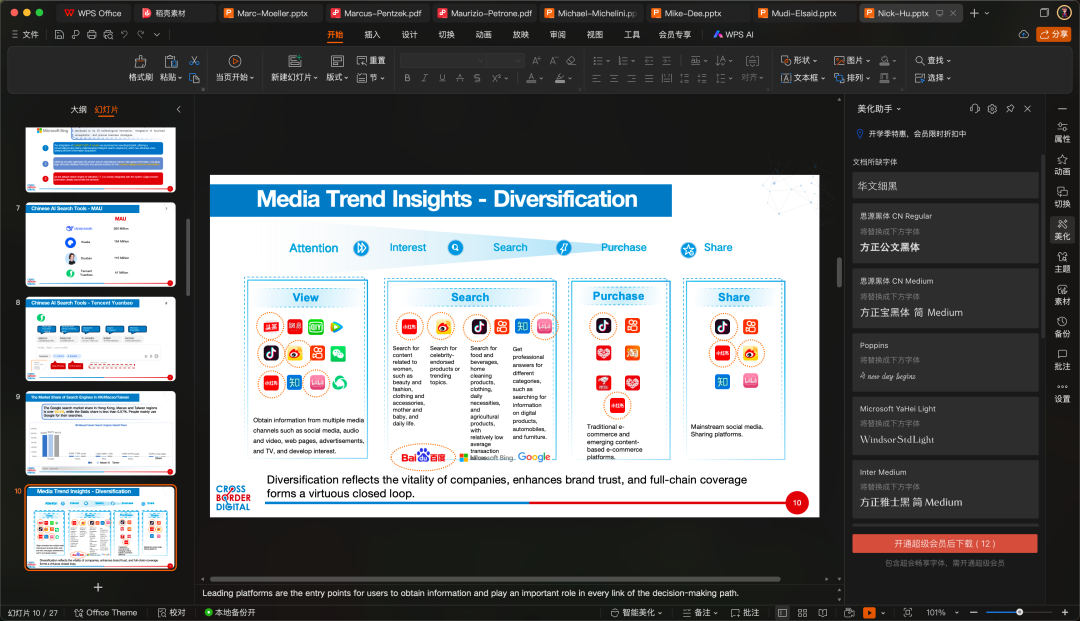Click the headset support icon in 美化助手 panel
The height and width of the screenshot is (621, 1080).
(x=974, y=109)
